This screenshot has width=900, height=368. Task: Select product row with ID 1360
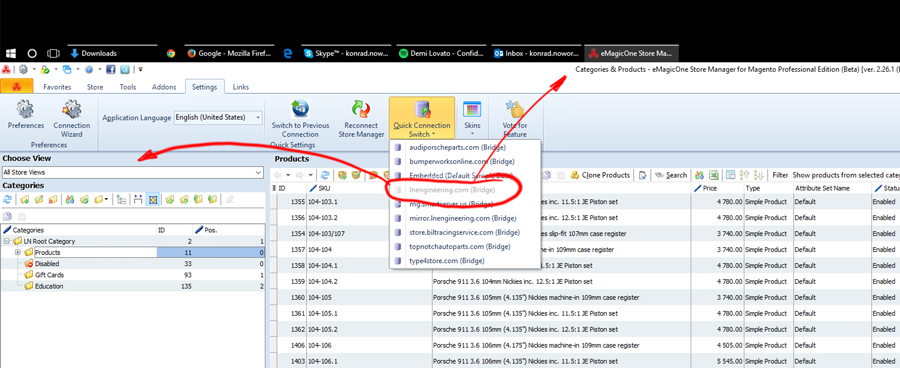[x=585, y=297]
